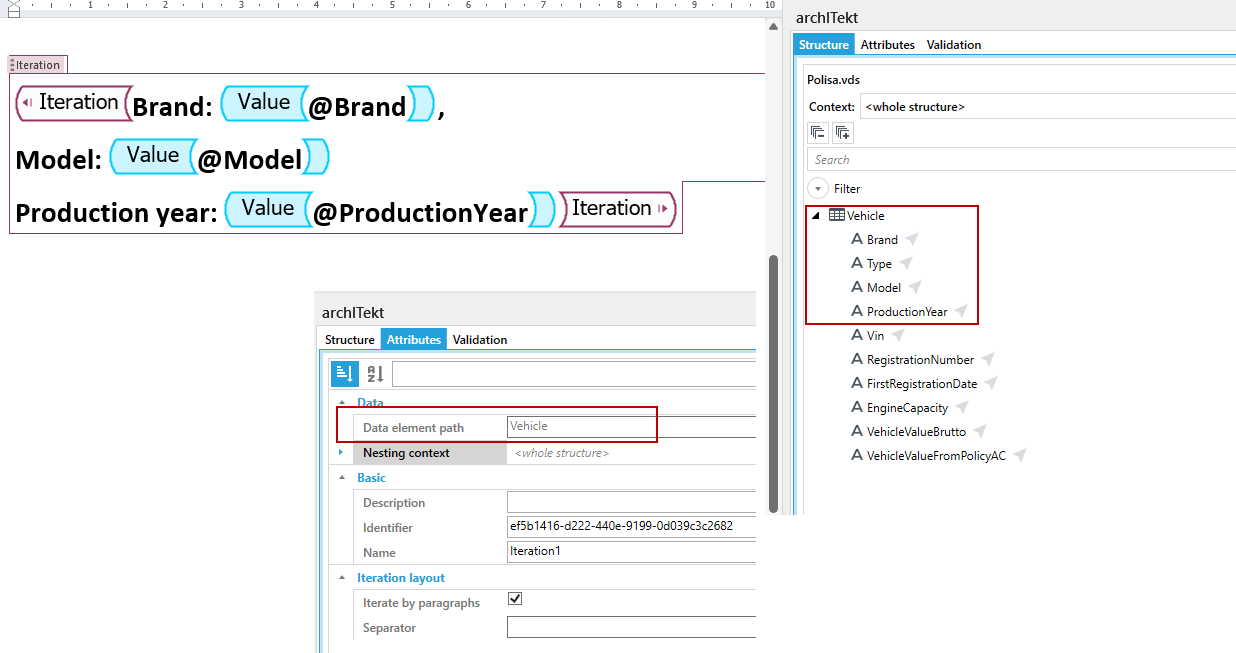Open the Attributes tab in the Polisa.vds panel
The width and height of the screenshot is (1236, 653).
pos(887,45)
